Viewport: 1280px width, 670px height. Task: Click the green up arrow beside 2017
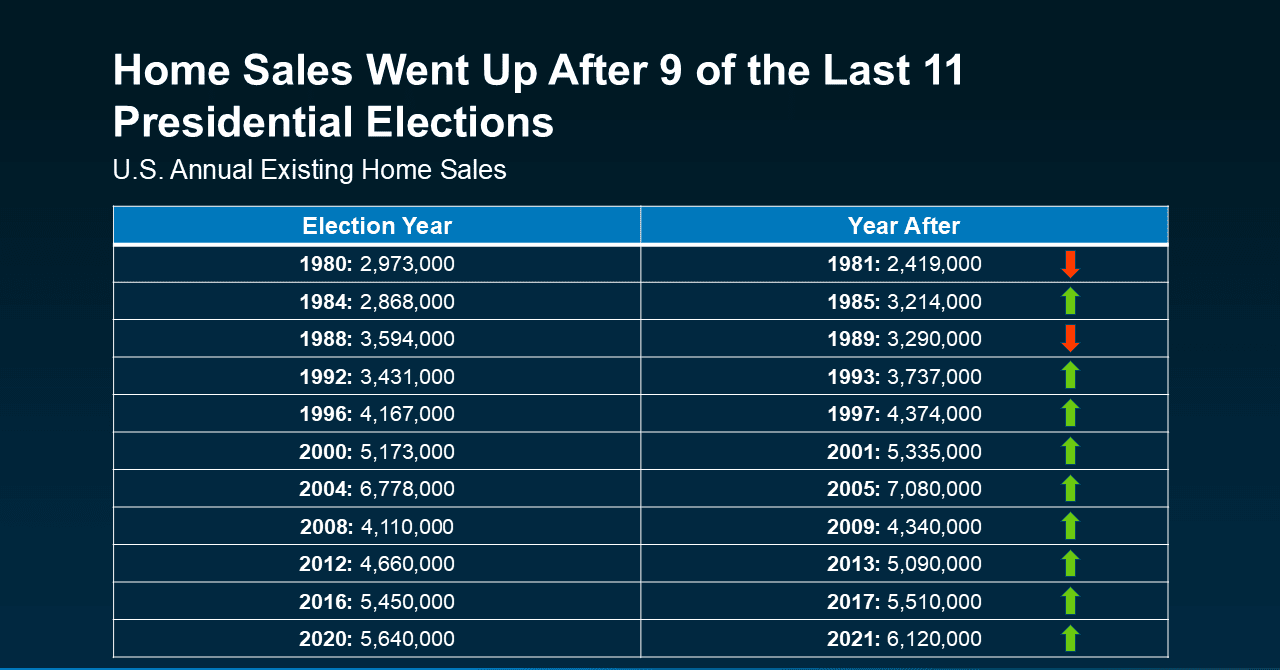coord(1070,601)
